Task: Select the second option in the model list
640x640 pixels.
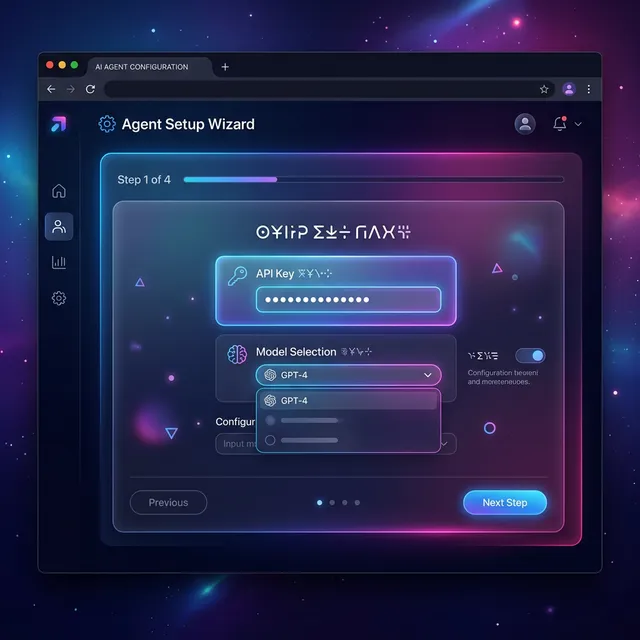Action: (348, 420)
